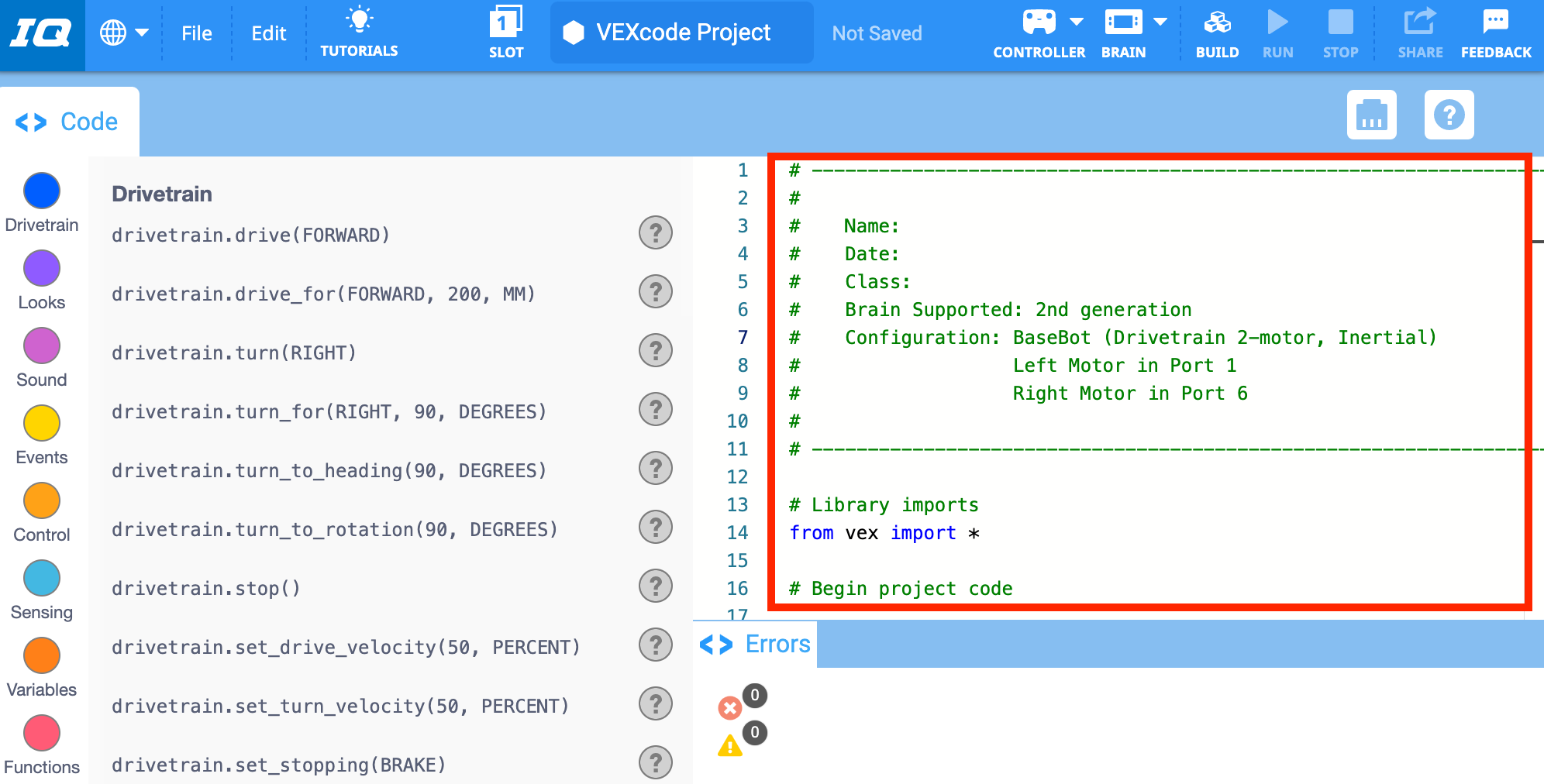
Task: Open the Feedback panel
Action: pyautogui.click(x=1495, y=33)
